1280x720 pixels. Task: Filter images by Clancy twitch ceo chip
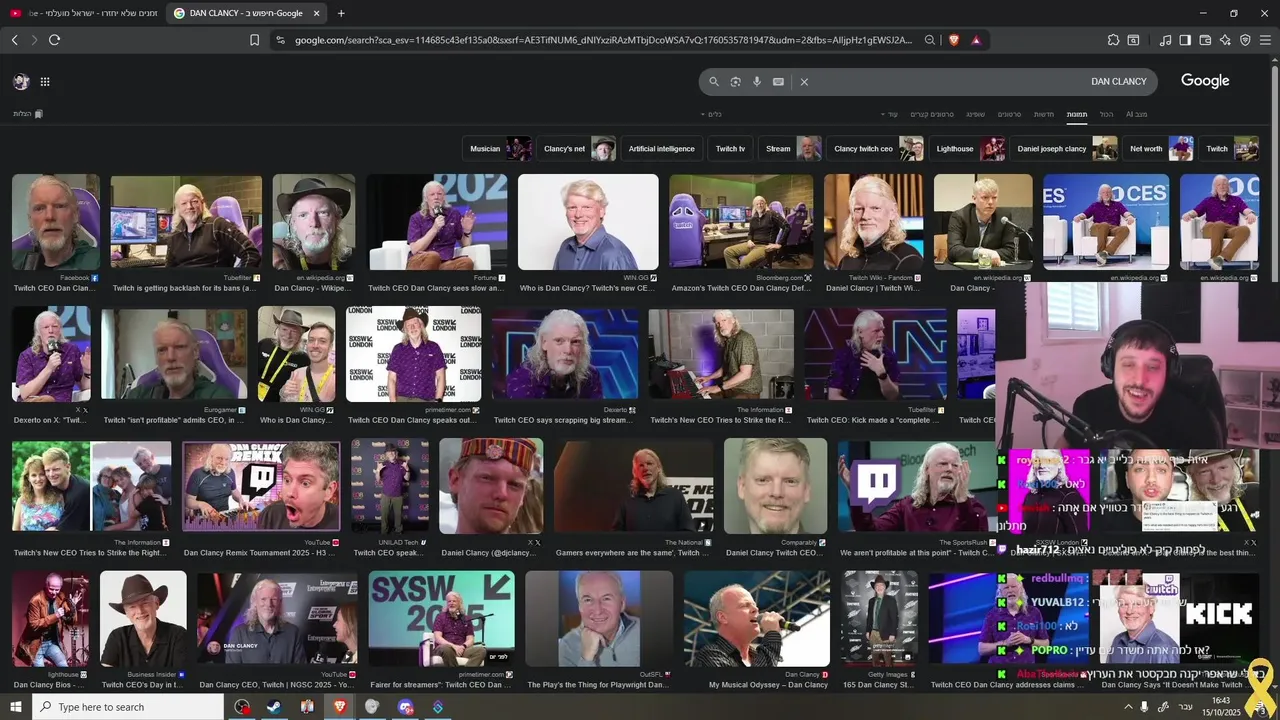point(876,149)
